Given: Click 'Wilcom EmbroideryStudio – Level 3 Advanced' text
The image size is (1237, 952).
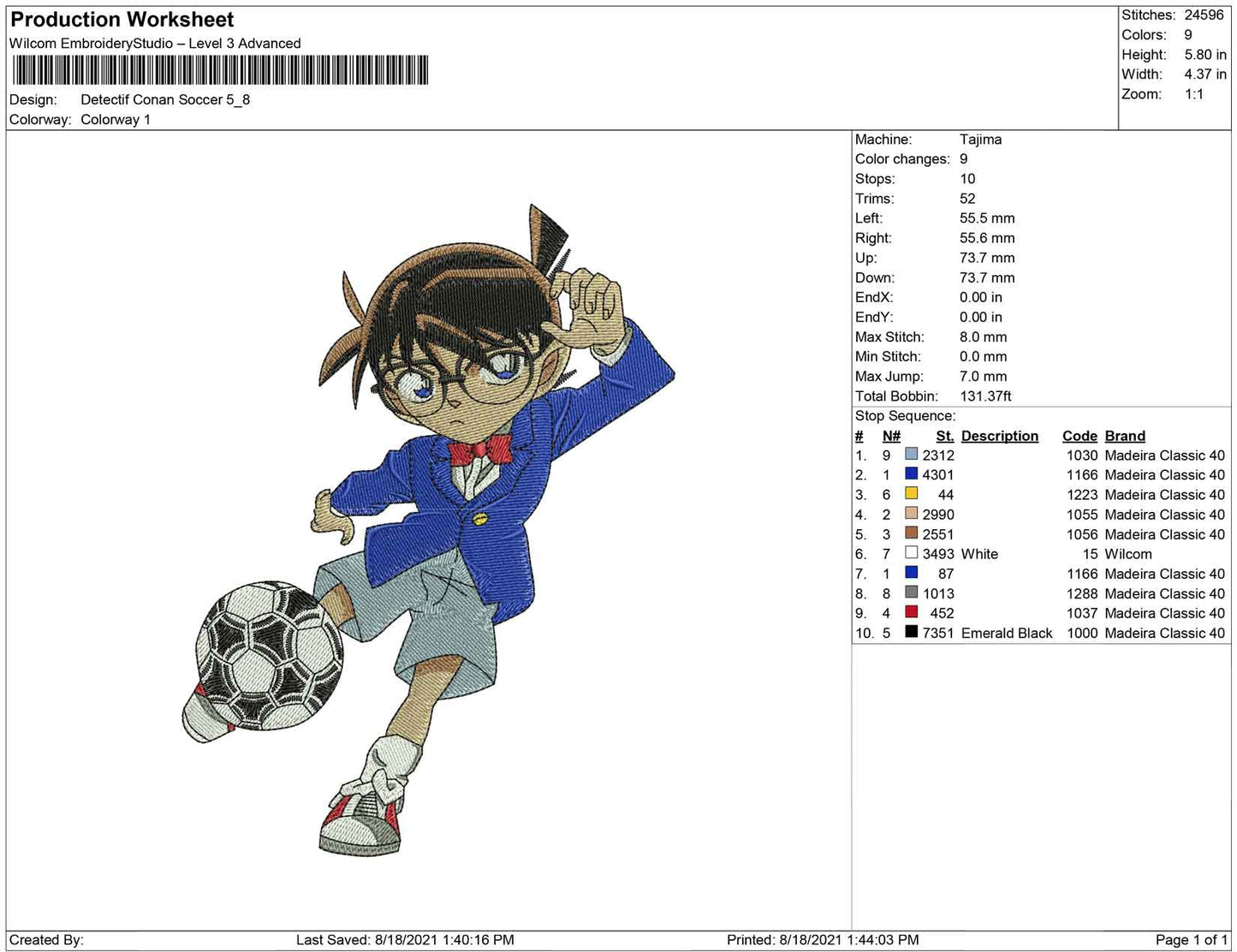Looking at the screenshot, I should (x=155, y=44).
